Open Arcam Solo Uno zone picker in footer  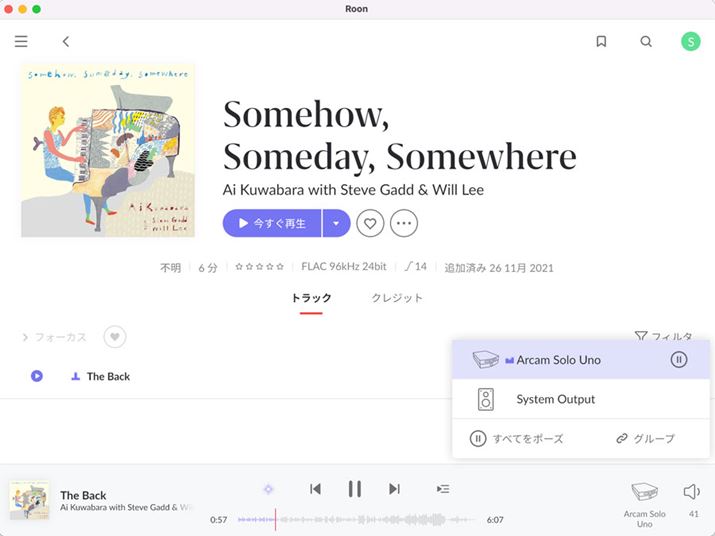click(x=644, y=505)
